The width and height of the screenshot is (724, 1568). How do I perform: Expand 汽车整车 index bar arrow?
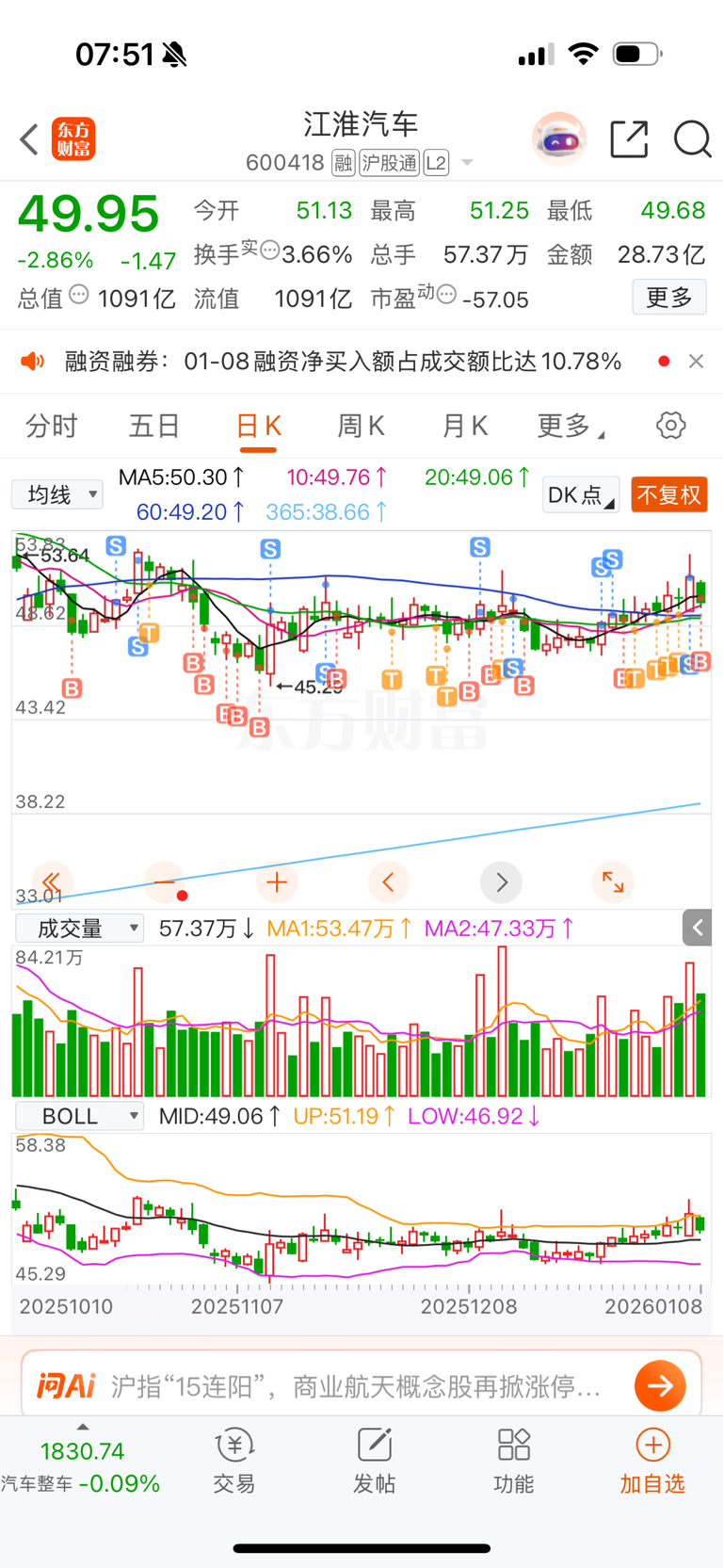click(83, 1427)
